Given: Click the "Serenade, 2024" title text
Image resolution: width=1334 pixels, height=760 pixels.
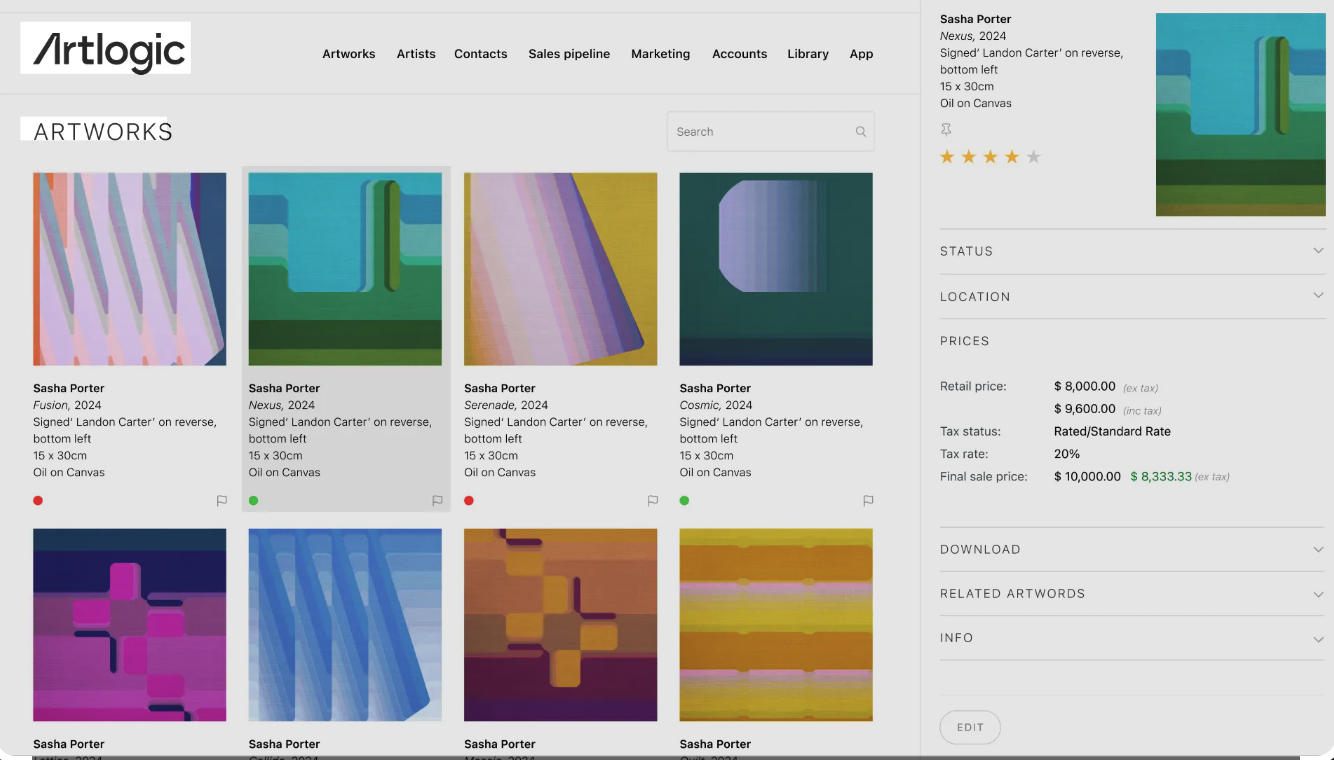Looking at the screenshot, I should point(506,405).
